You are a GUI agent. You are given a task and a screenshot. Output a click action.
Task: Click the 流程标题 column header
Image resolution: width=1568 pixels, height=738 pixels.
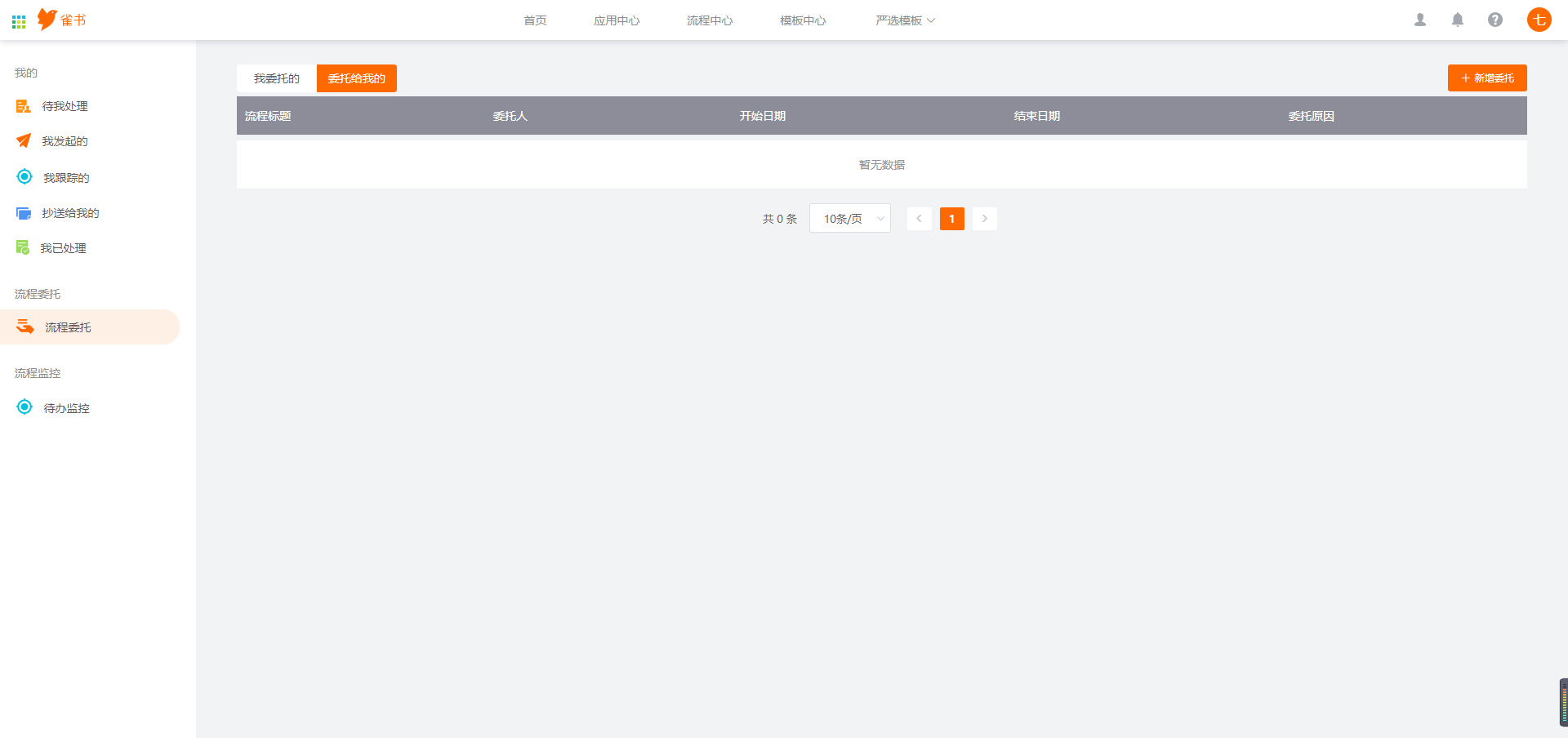click(x=268, y=116)
